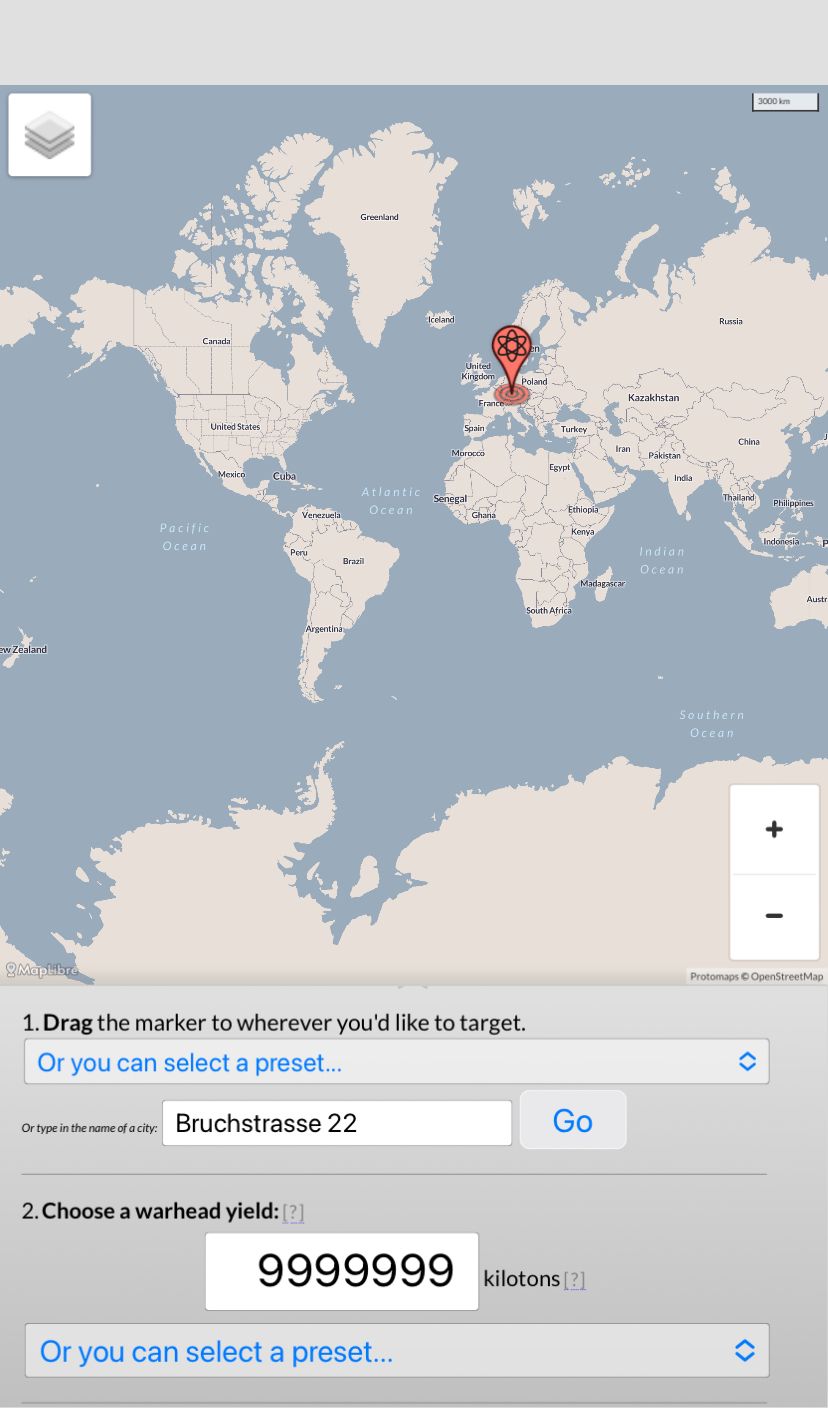Open the target location preset dropdown
Screen dimensions: 828x1408
[x=396, y=1062]
